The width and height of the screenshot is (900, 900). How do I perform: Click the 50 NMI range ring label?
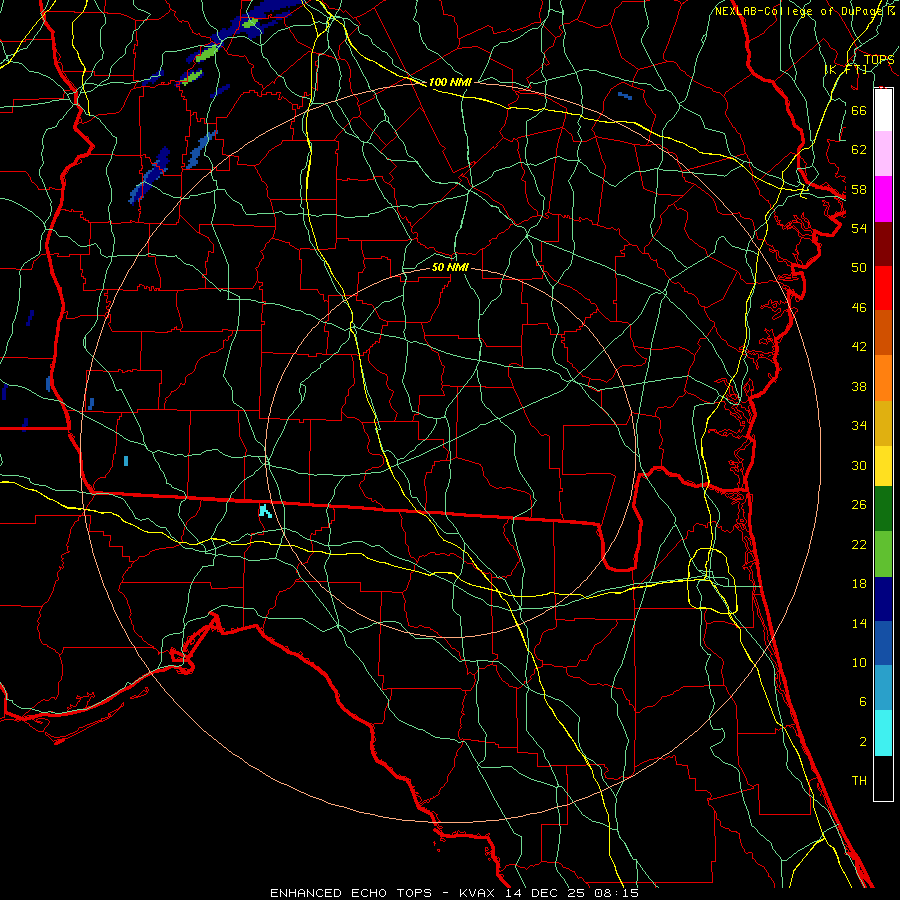[450, 267]
